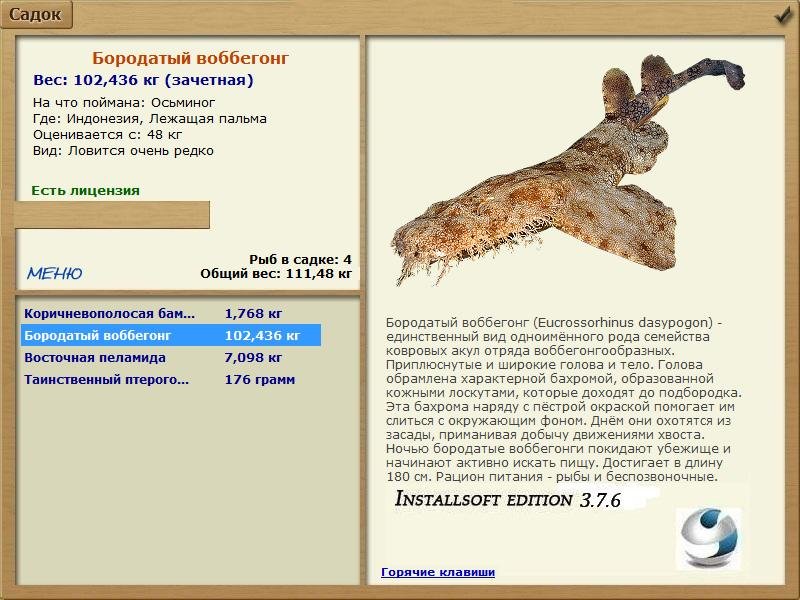
Task: Click the Есть лицензия label
Action: (x=85, y=190)
